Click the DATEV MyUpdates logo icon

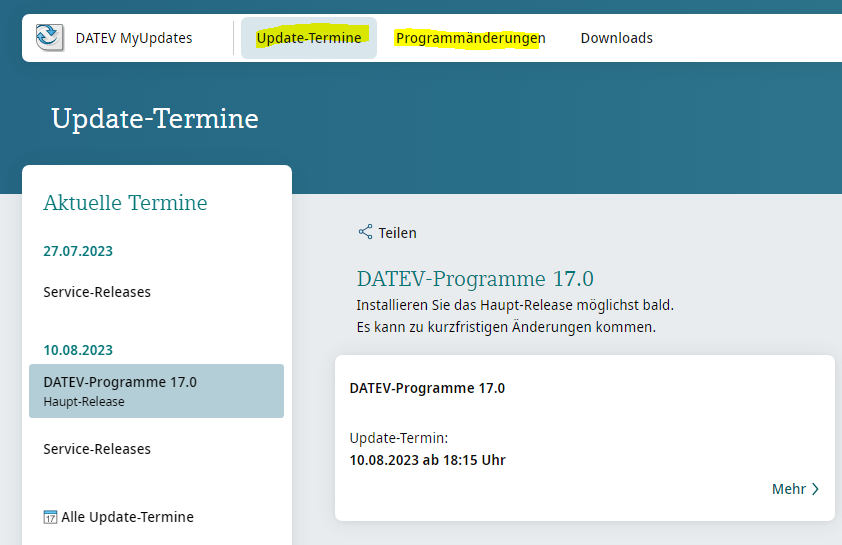point(49,38)
